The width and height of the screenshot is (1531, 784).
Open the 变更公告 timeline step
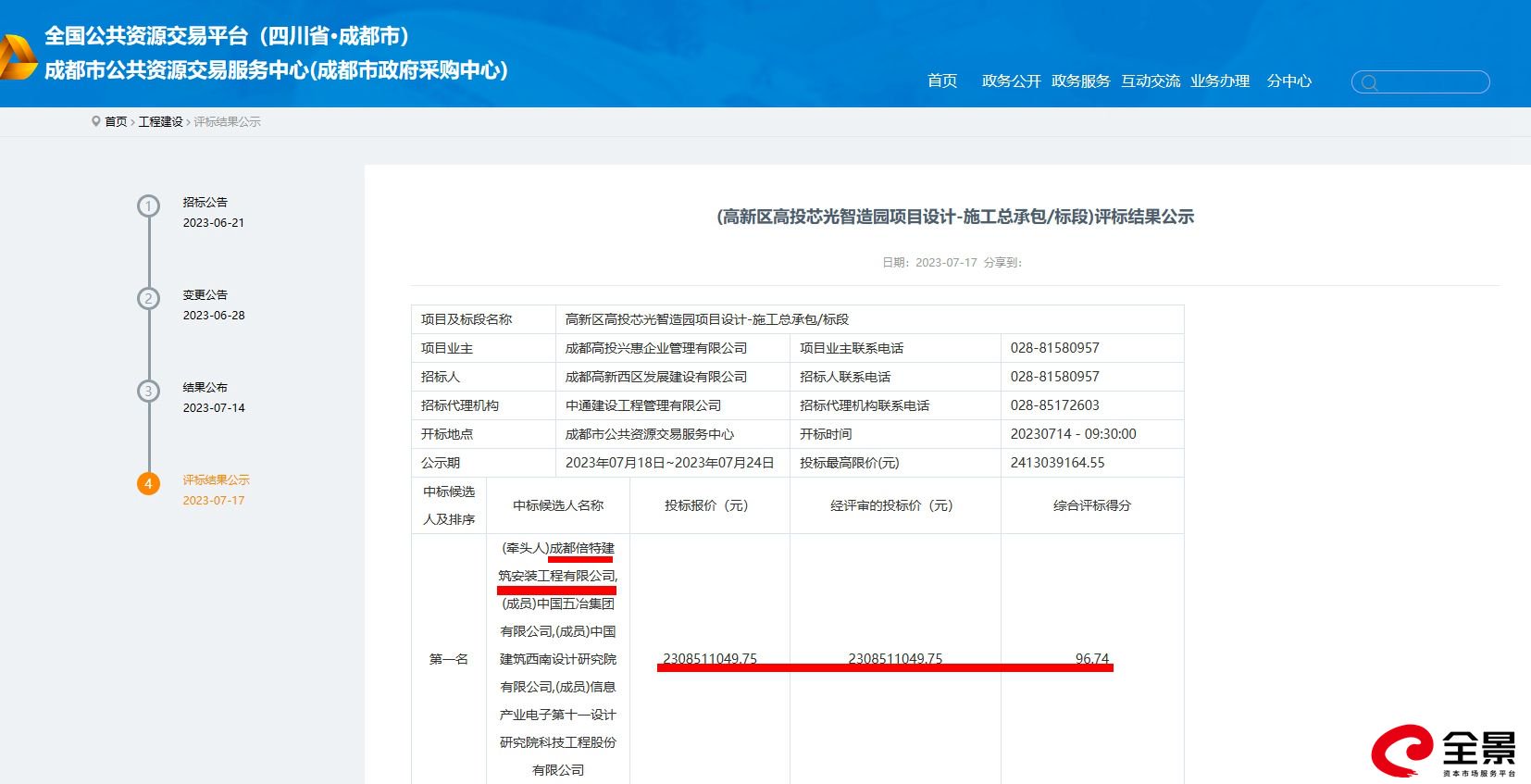coord(205,294)
